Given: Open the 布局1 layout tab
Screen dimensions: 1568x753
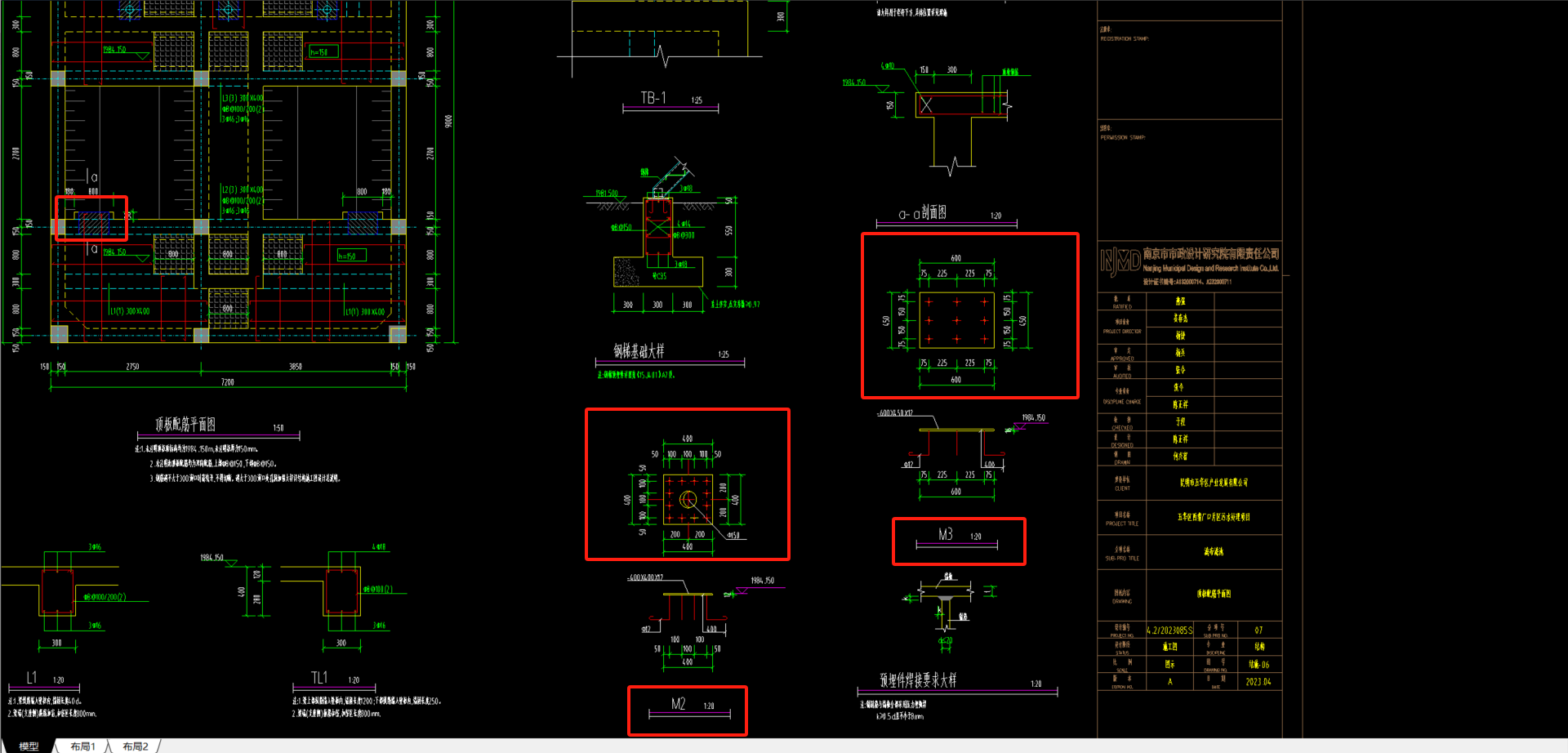Looking at the screenshot, I should (82, 746).
